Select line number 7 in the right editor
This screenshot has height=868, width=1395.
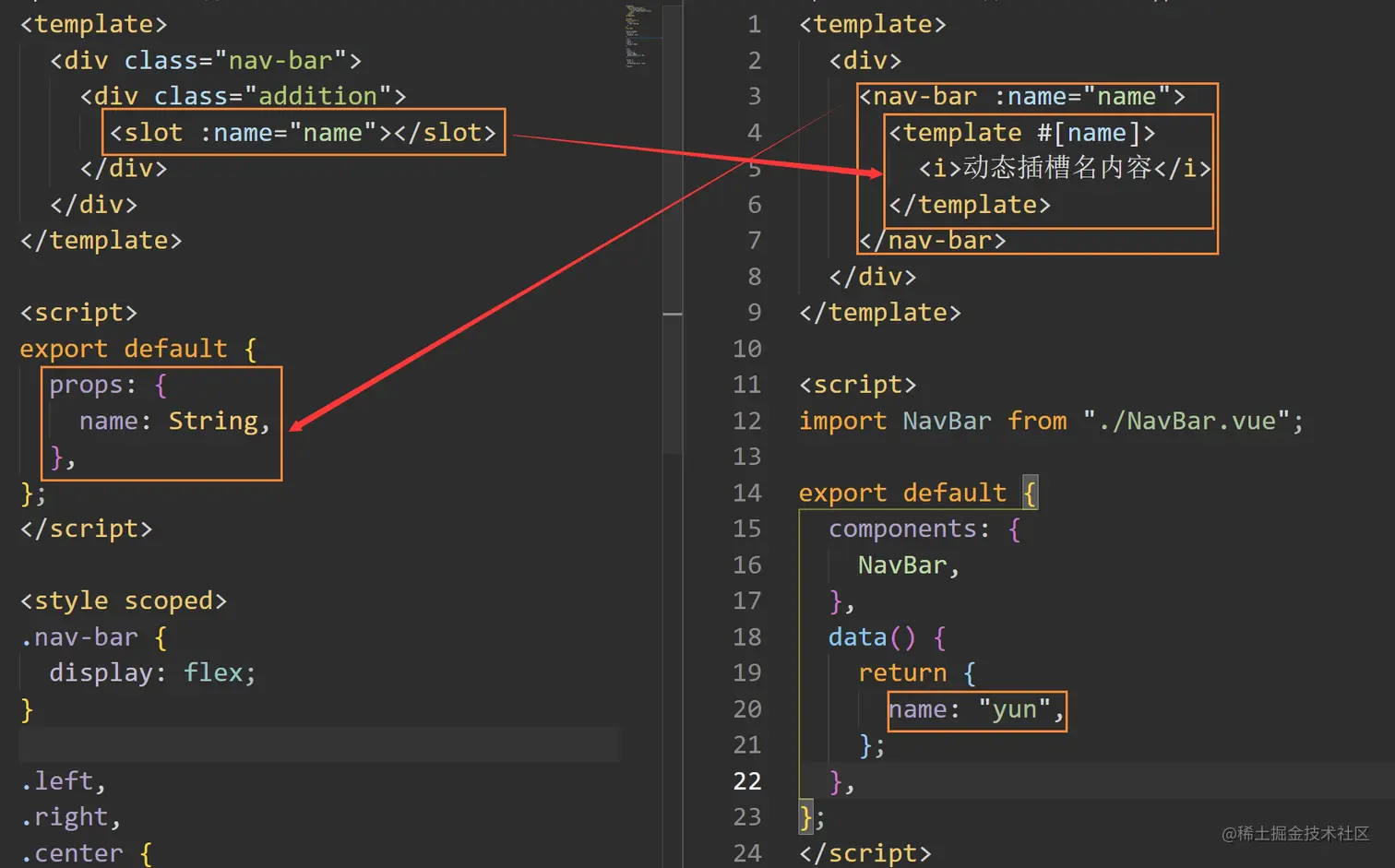tap(755, 242)
